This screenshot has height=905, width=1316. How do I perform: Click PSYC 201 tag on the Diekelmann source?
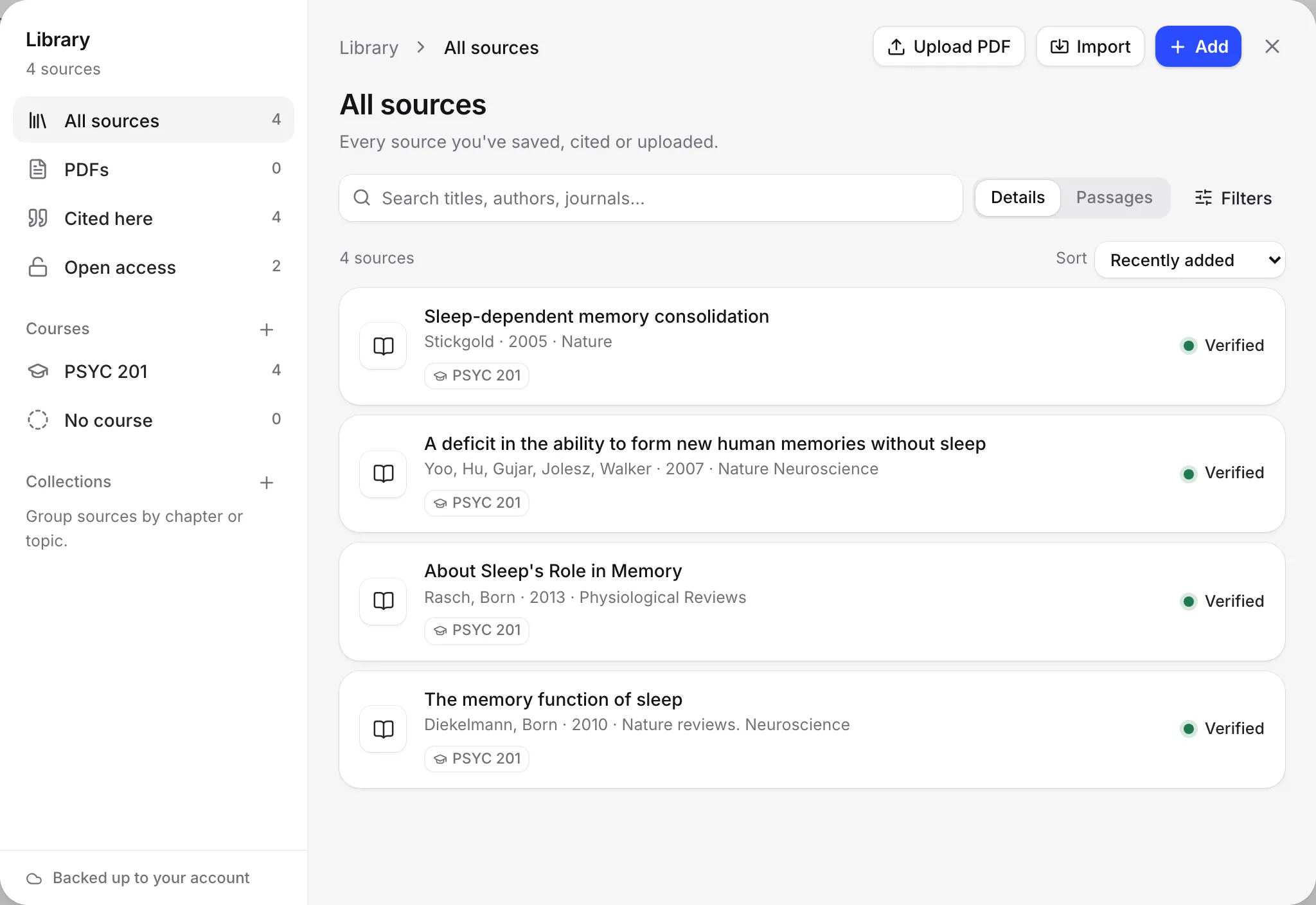(477, 758)
